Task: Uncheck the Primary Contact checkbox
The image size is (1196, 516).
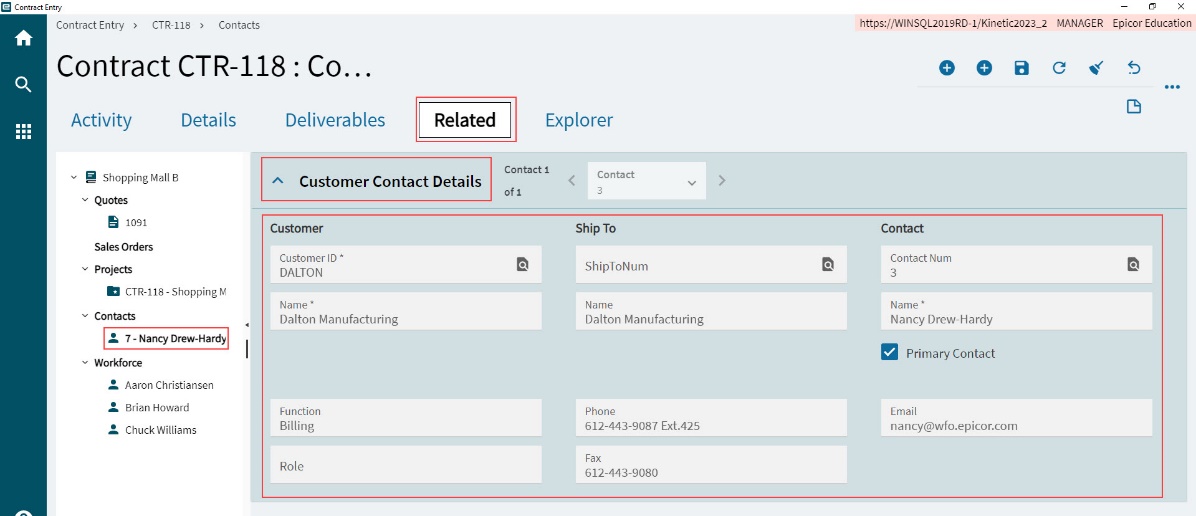Action: [x=889, y=352]
